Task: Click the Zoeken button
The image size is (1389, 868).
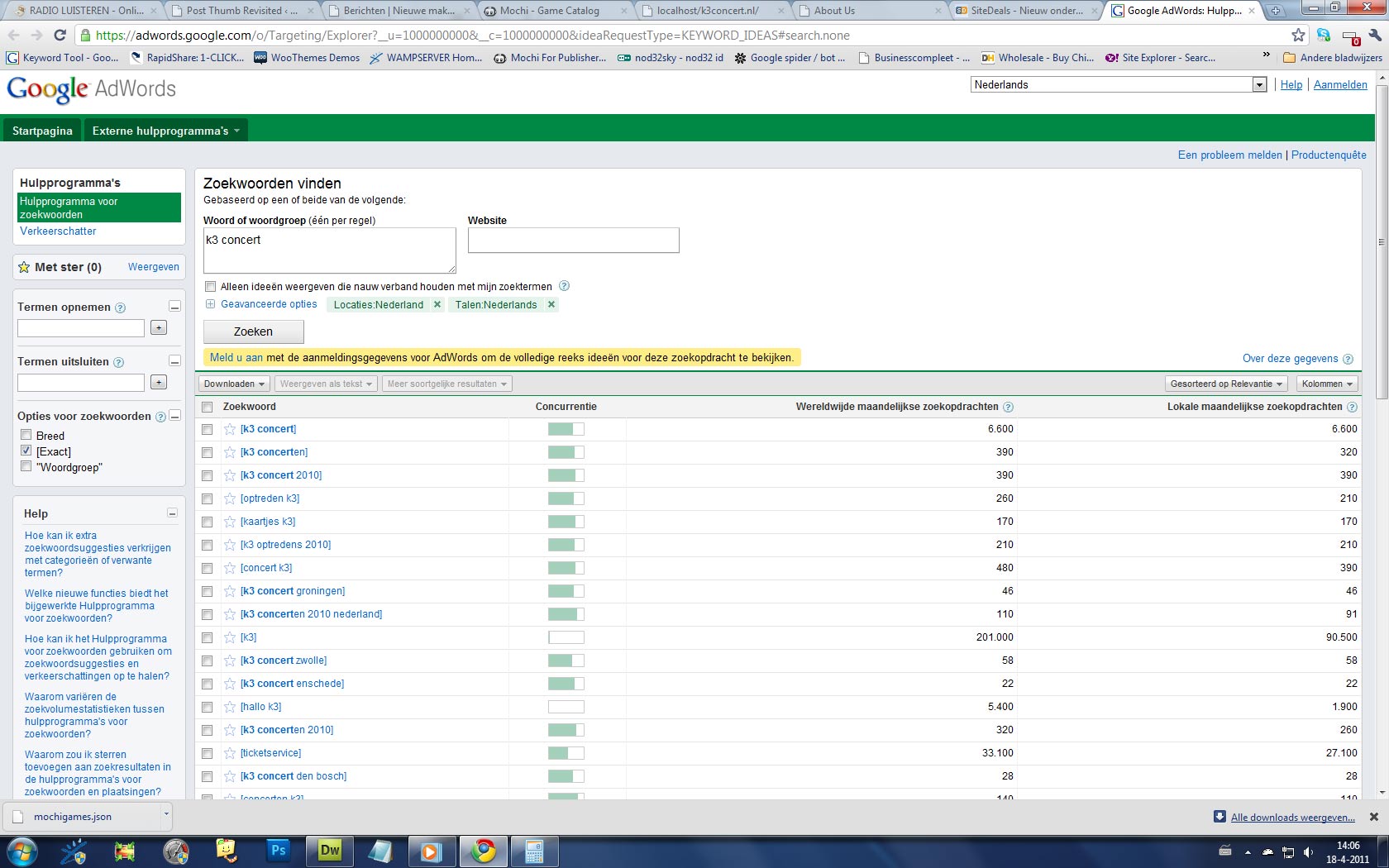Action: [253, 331]
